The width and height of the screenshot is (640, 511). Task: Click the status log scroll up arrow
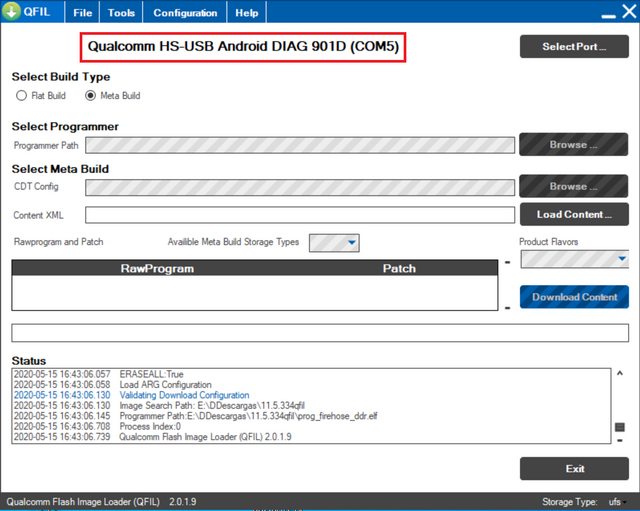pyautogui.click(x=620, y=373)
